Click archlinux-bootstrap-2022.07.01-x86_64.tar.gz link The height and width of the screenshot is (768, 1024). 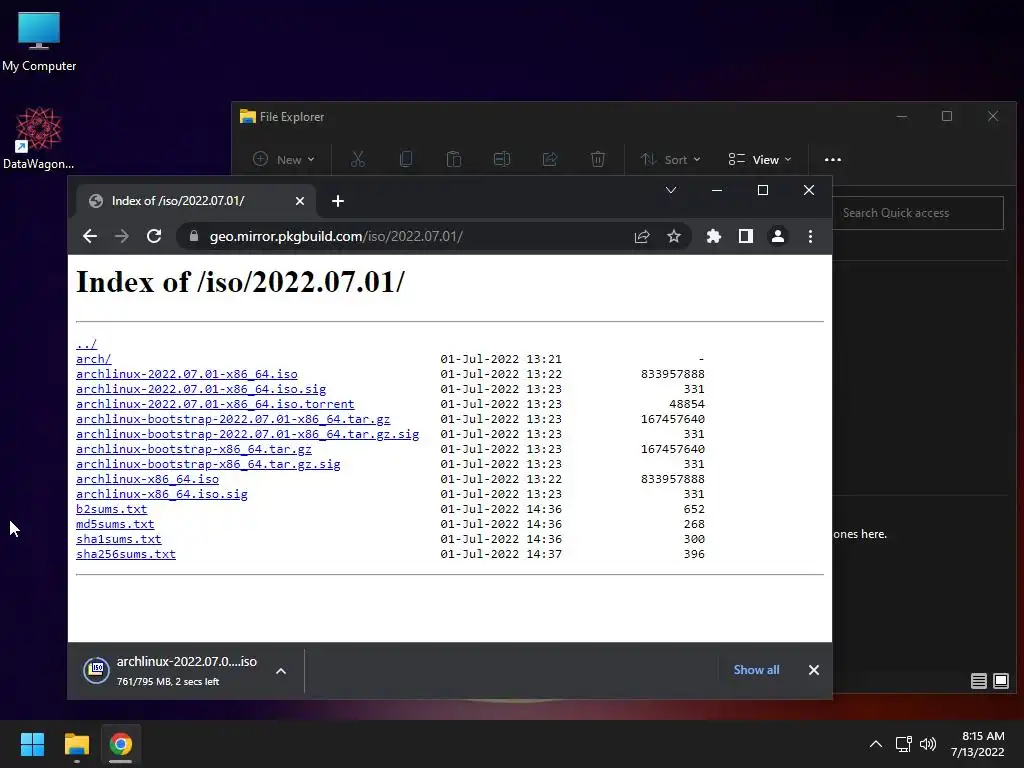tap(233, 419)
